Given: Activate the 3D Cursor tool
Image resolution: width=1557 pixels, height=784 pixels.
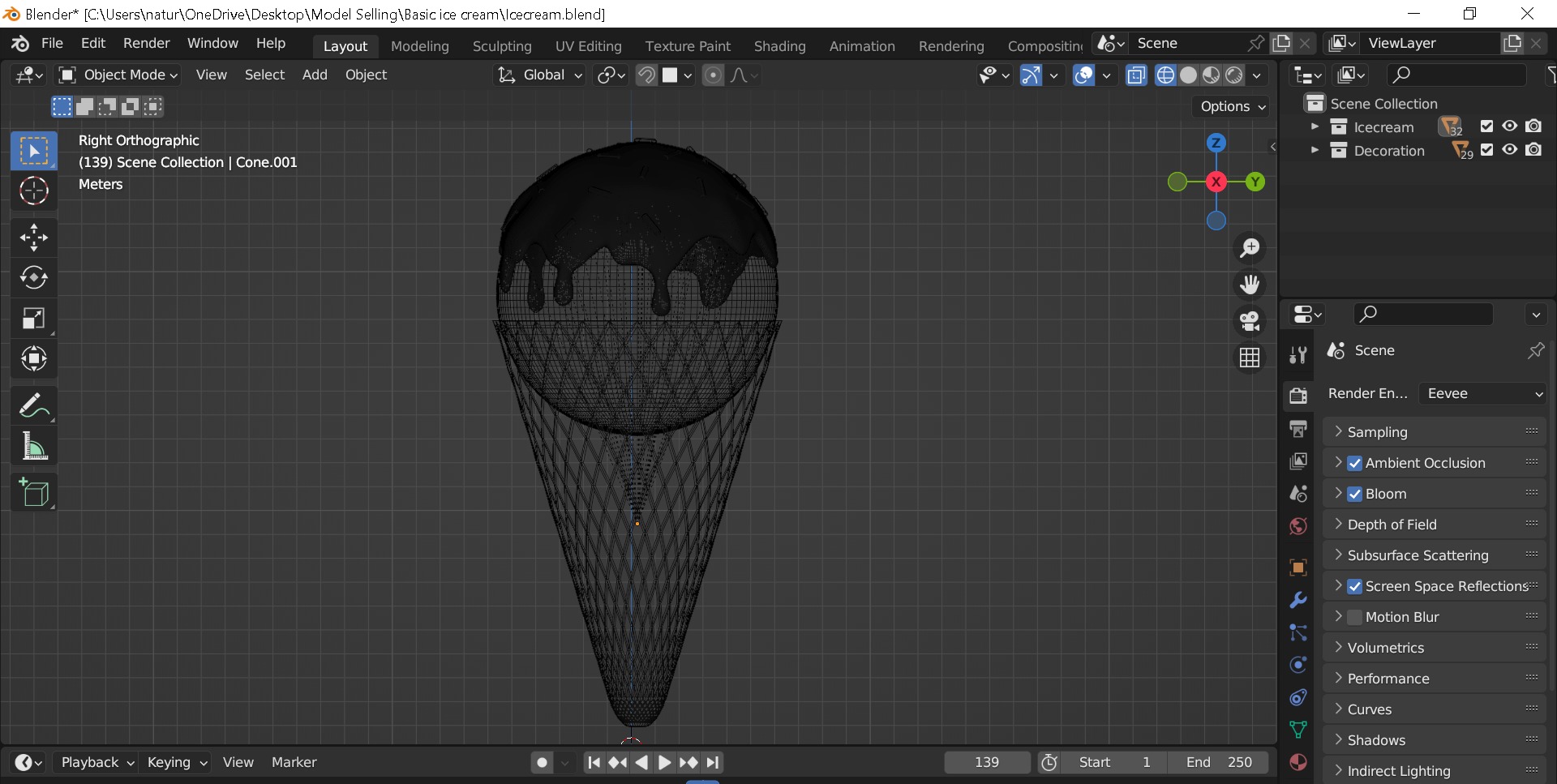Looking at the screenshot, I should [x=34, y=191].
